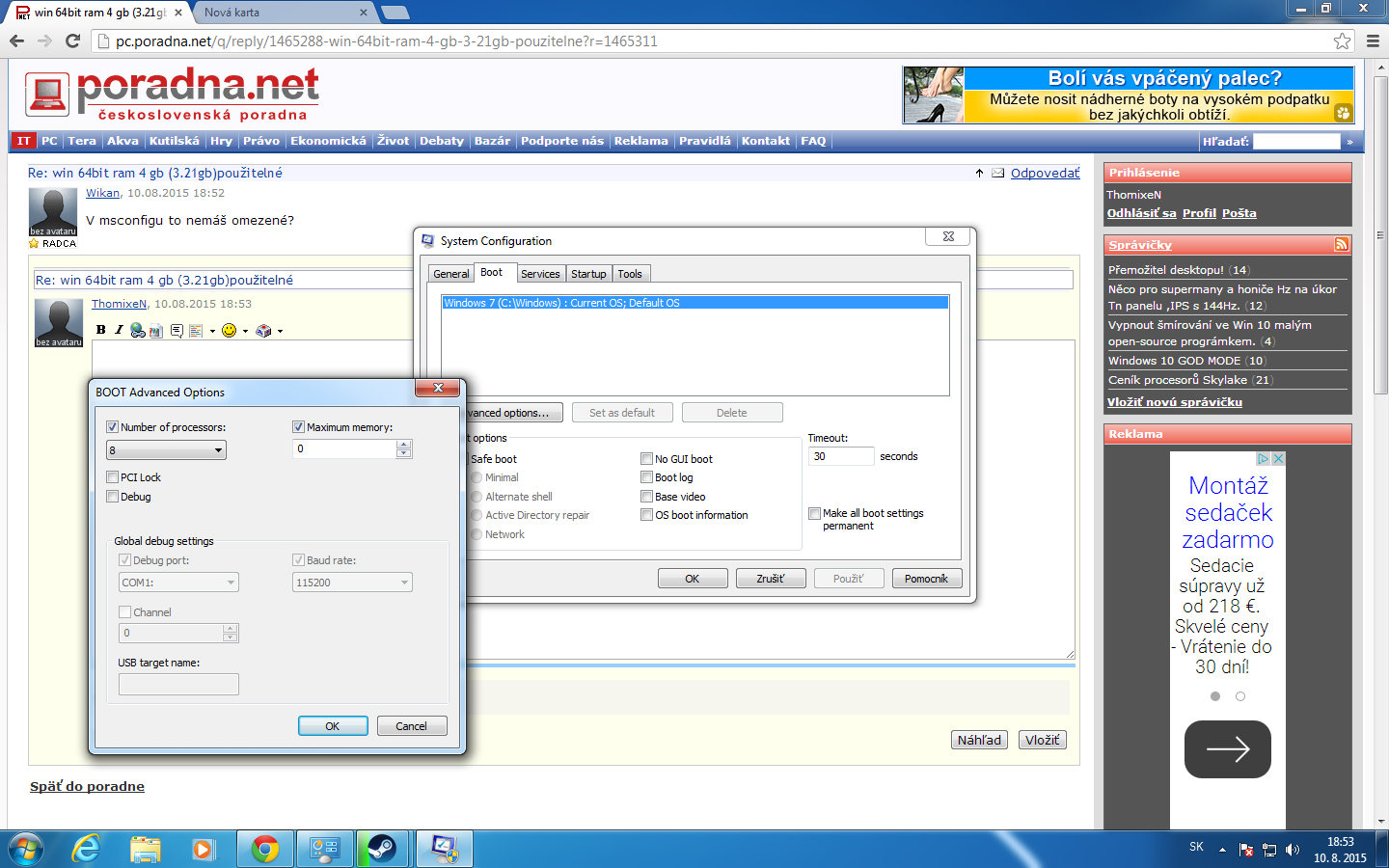1389x868 pixels.
Task: Click the Náhľad preview button
Action: [979, 740]
